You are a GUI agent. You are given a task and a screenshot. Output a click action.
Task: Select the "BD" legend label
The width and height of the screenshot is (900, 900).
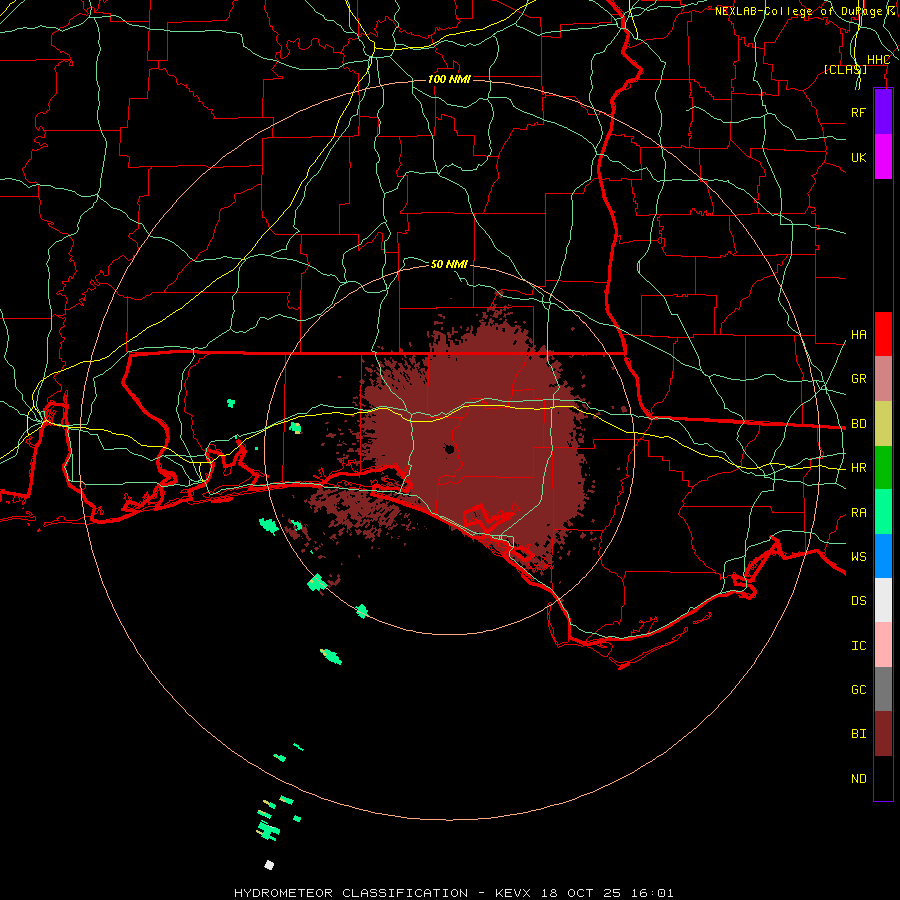coord(858,424)
